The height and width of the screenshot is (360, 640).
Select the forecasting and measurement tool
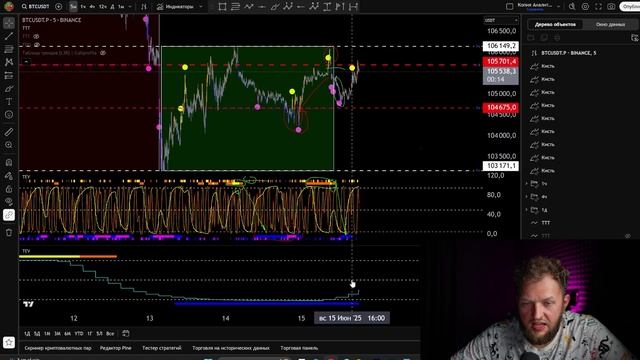(9, 76)
